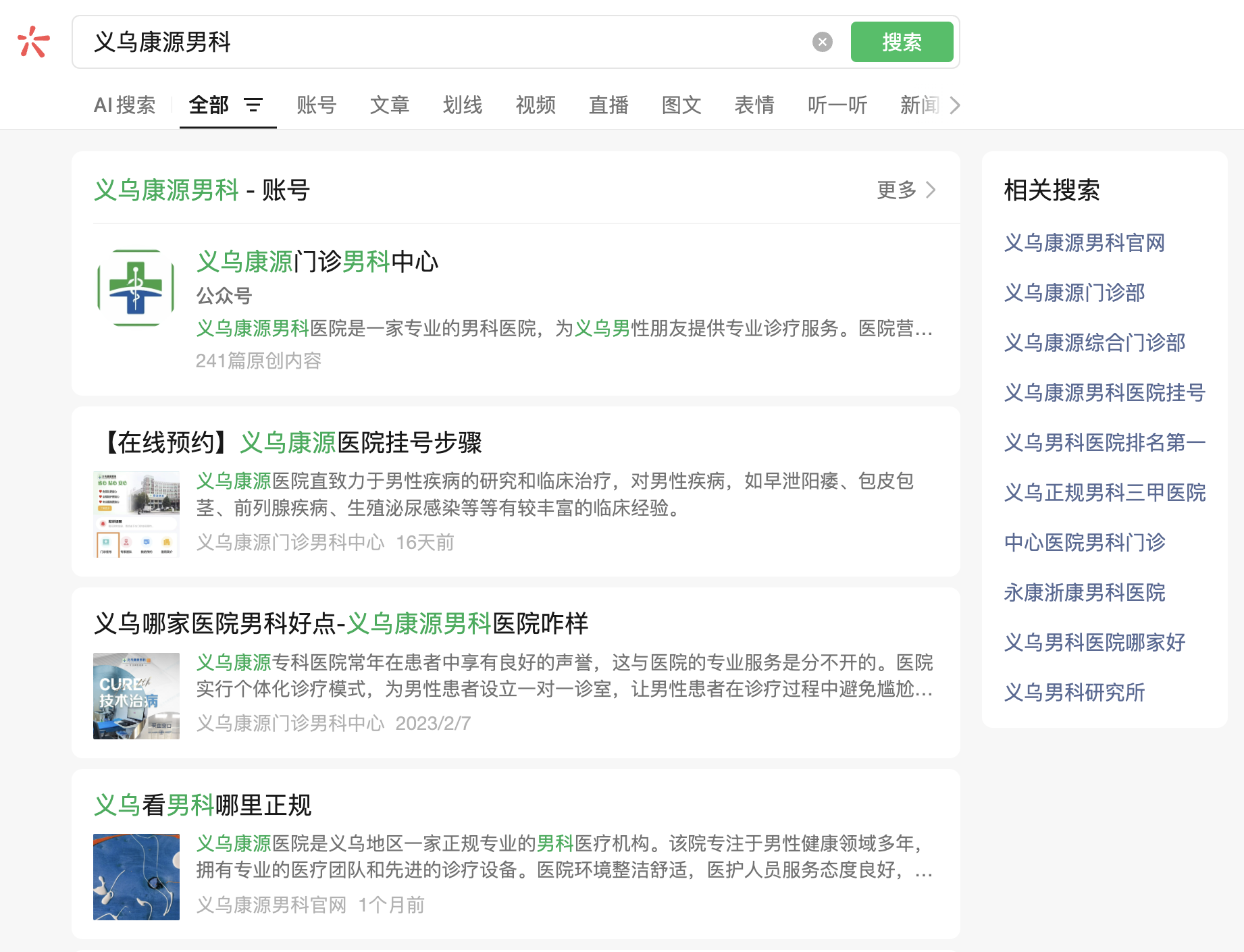The height and width of the screenshot is (952, 1244).
Task: Click the blue thumbnail of 义乌看男科哪里正规
Action: pos(136,877)
